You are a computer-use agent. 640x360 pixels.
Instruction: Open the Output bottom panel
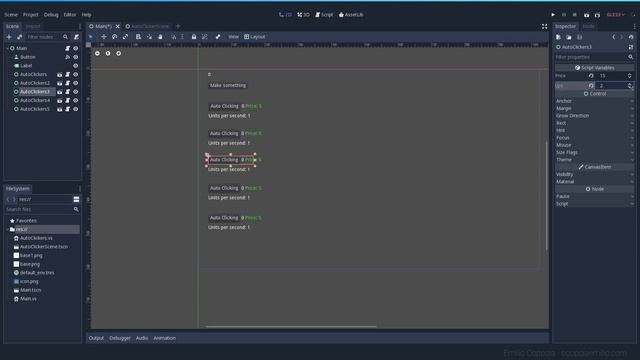[x=96, y=338]
